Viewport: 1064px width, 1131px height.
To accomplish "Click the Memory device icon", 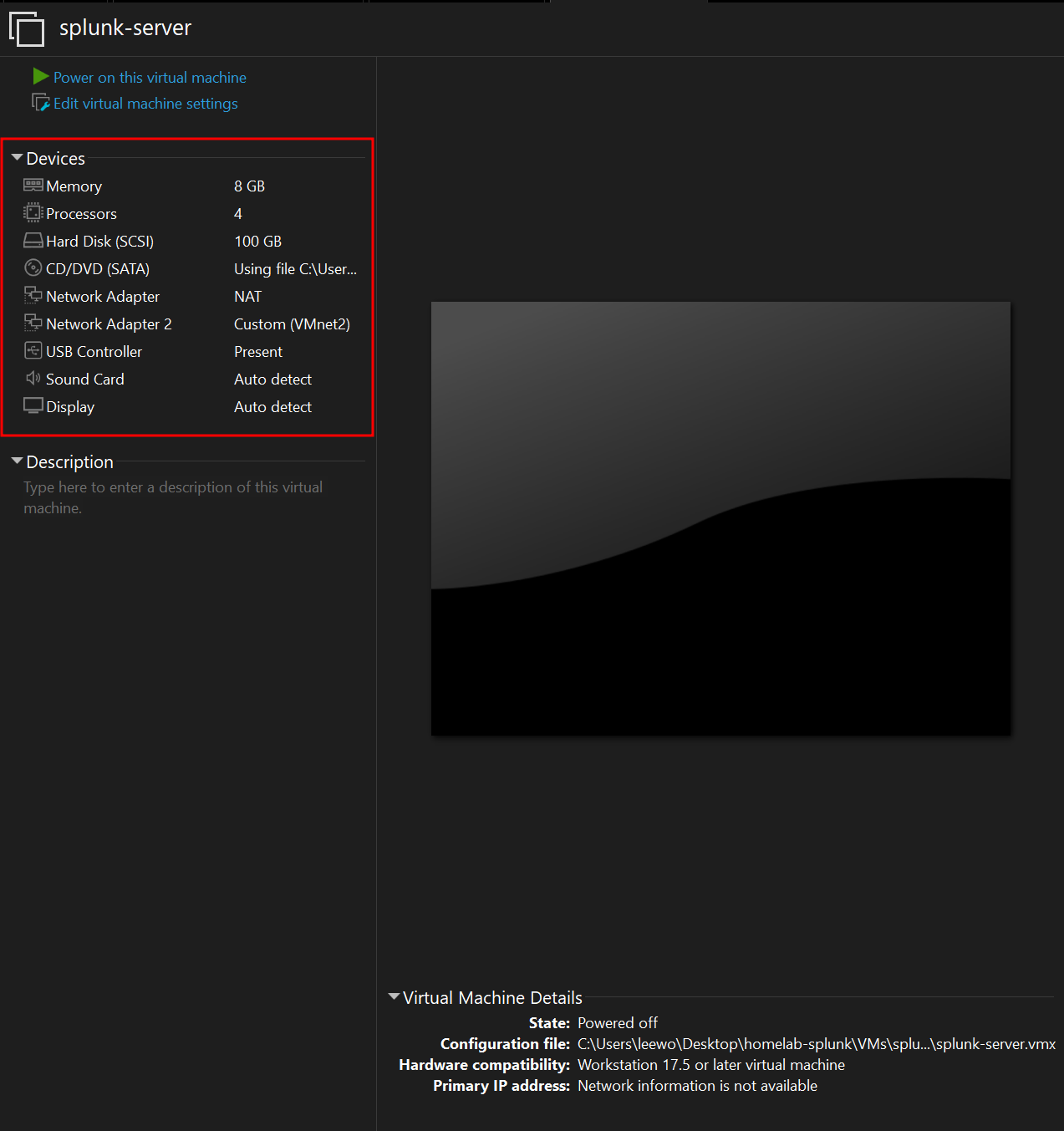I will (x=33, y=185).
